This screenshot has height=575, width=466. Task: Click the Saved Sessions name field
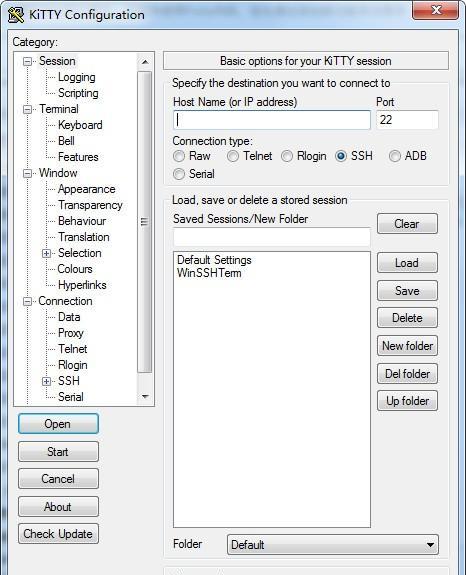coord(272,237)
